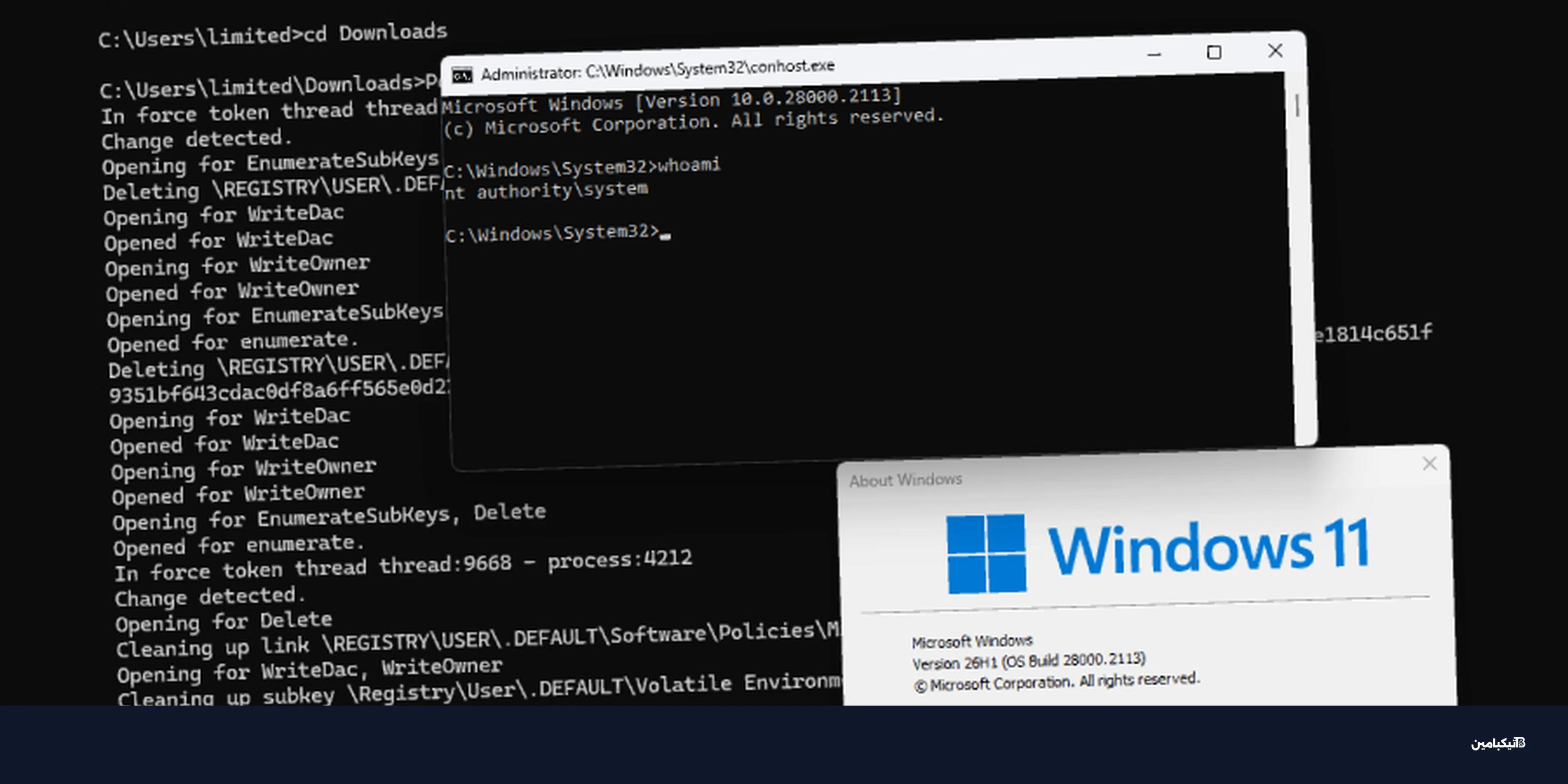The height and width of the screenshot is (784, 1568).
Task: Click the 'Opening for EnumerateSubKeys, Delete' line
Action: (329, 517)
